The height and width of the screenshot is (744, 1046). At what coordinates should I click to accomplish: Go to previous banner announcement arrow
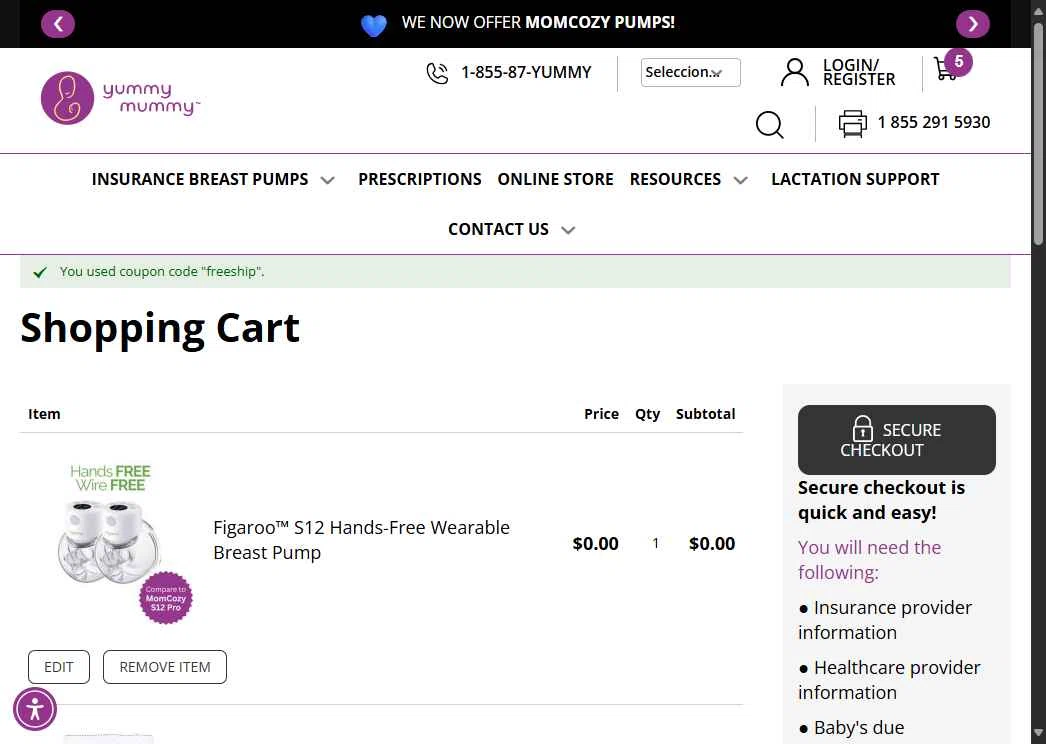click(58, 24)
